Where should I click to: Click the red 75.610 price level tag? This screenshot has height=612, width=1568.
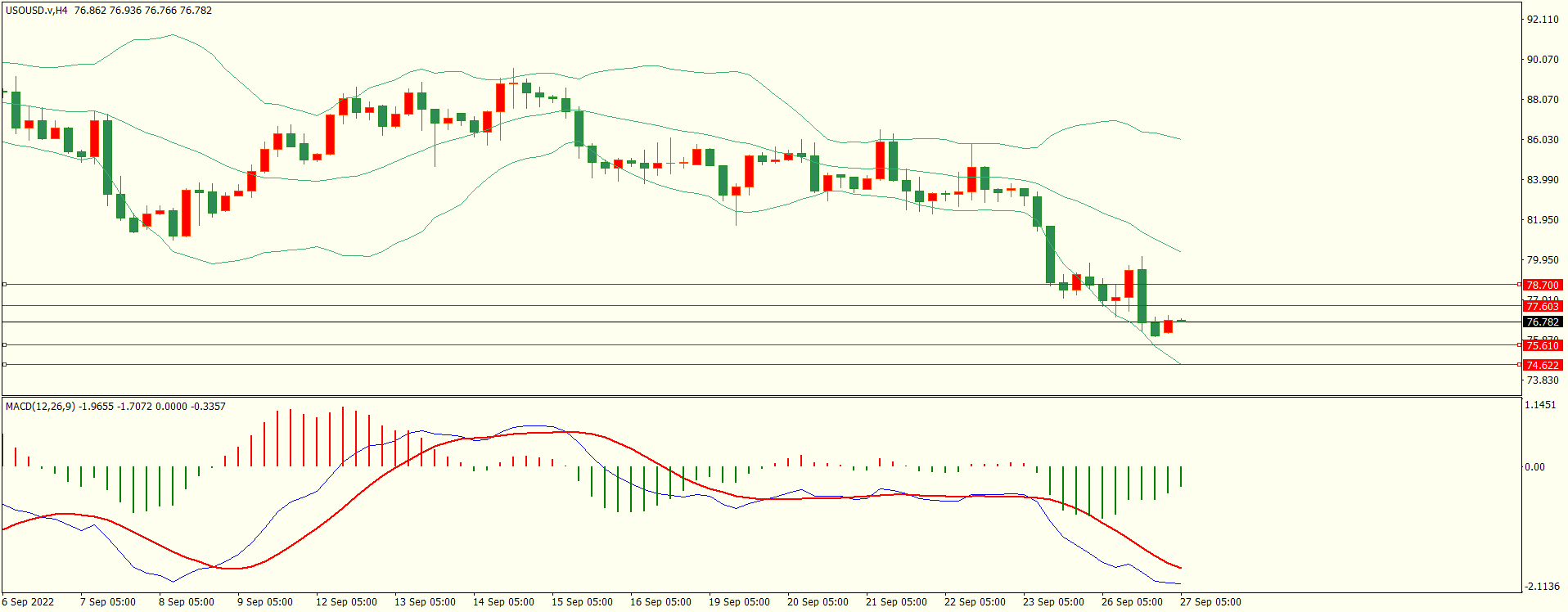[1542, 346]
